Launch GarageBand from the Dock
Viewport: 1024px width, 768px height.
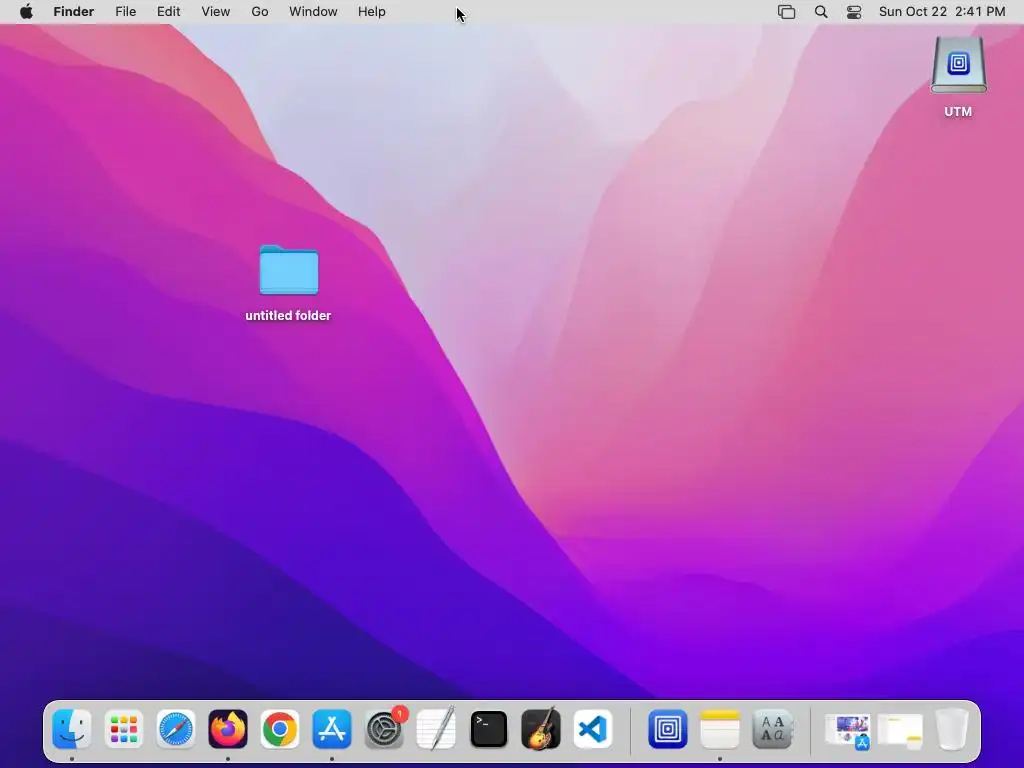(541, 729)
